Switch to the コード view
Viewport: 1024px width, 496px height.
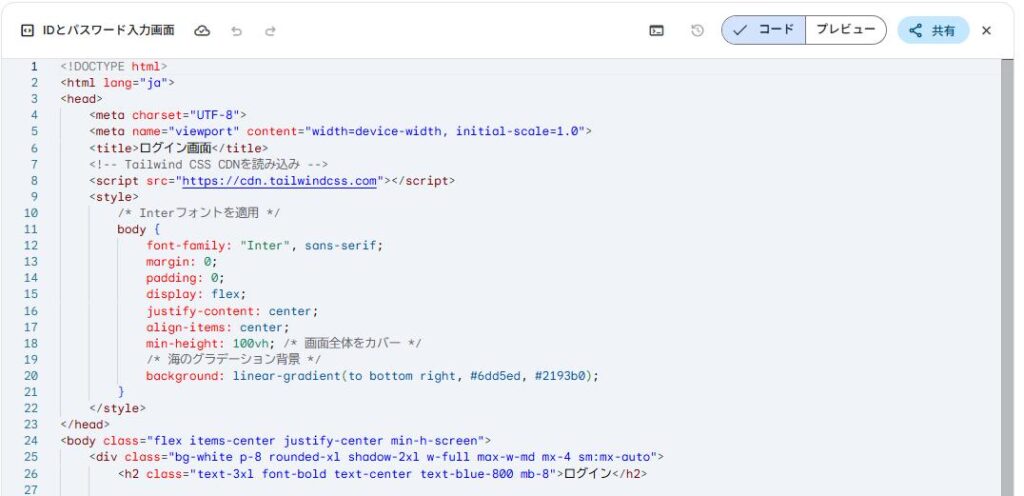pos(763,30)
